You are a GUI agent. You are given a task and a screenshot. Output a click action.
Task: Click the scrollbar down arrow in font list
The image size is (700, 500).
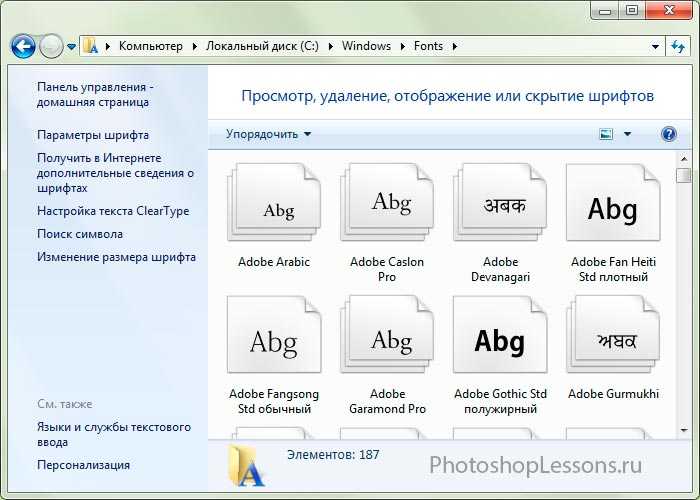tap(683, 430)
